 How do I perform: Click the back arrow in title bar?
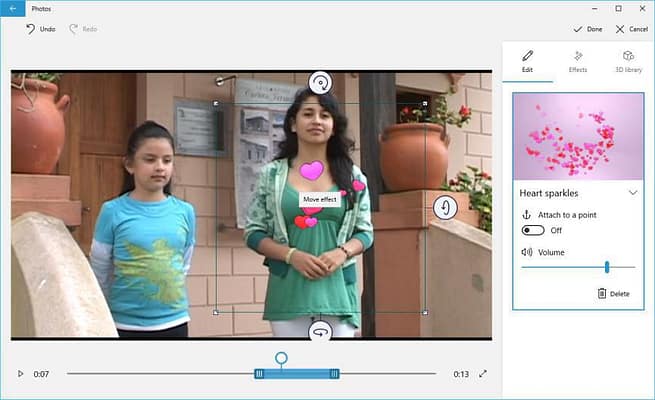(x=13, y=8)
